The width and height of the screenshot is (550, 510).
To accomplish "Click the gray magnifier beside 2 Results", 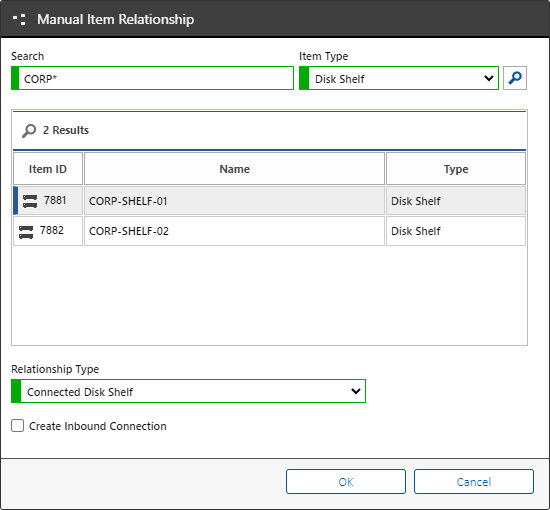I will [29, 131].
